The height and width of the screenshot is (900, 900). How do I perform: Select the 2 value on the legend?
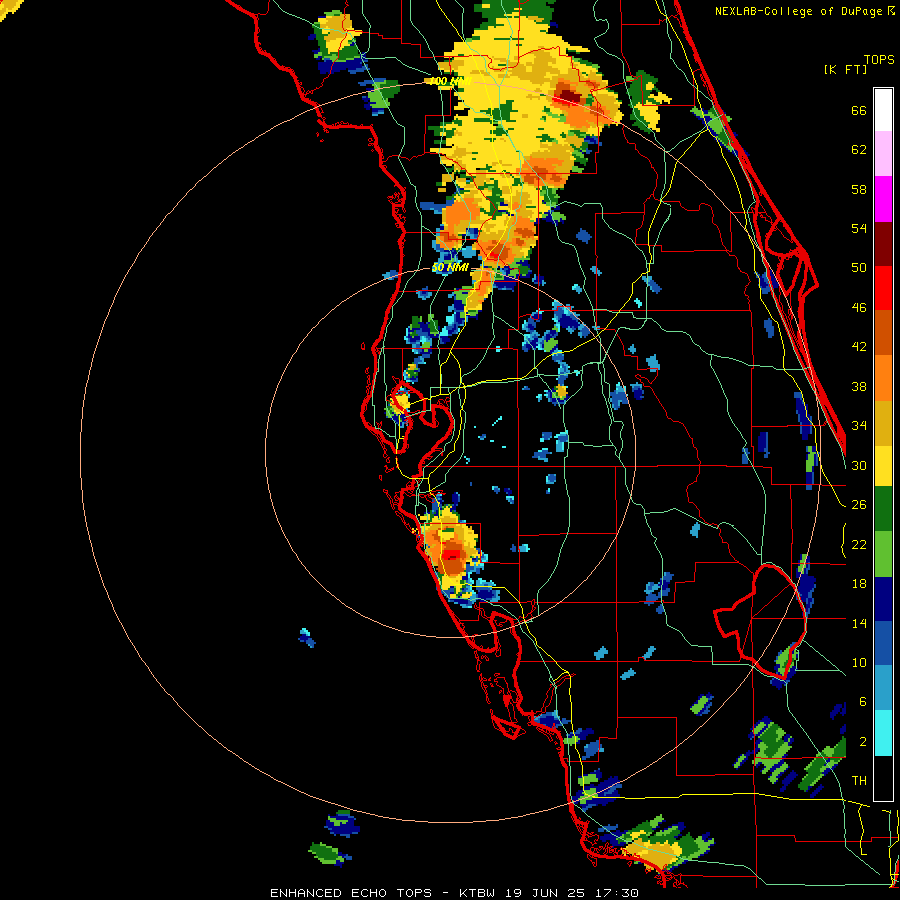(x=863, y=741)
